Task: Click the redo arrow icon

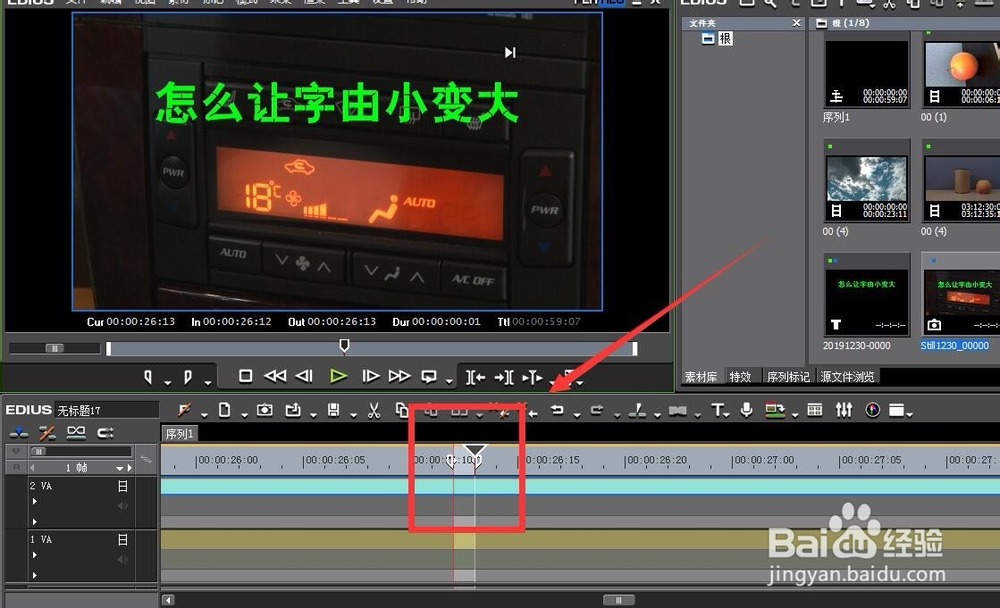Action: 597,410
